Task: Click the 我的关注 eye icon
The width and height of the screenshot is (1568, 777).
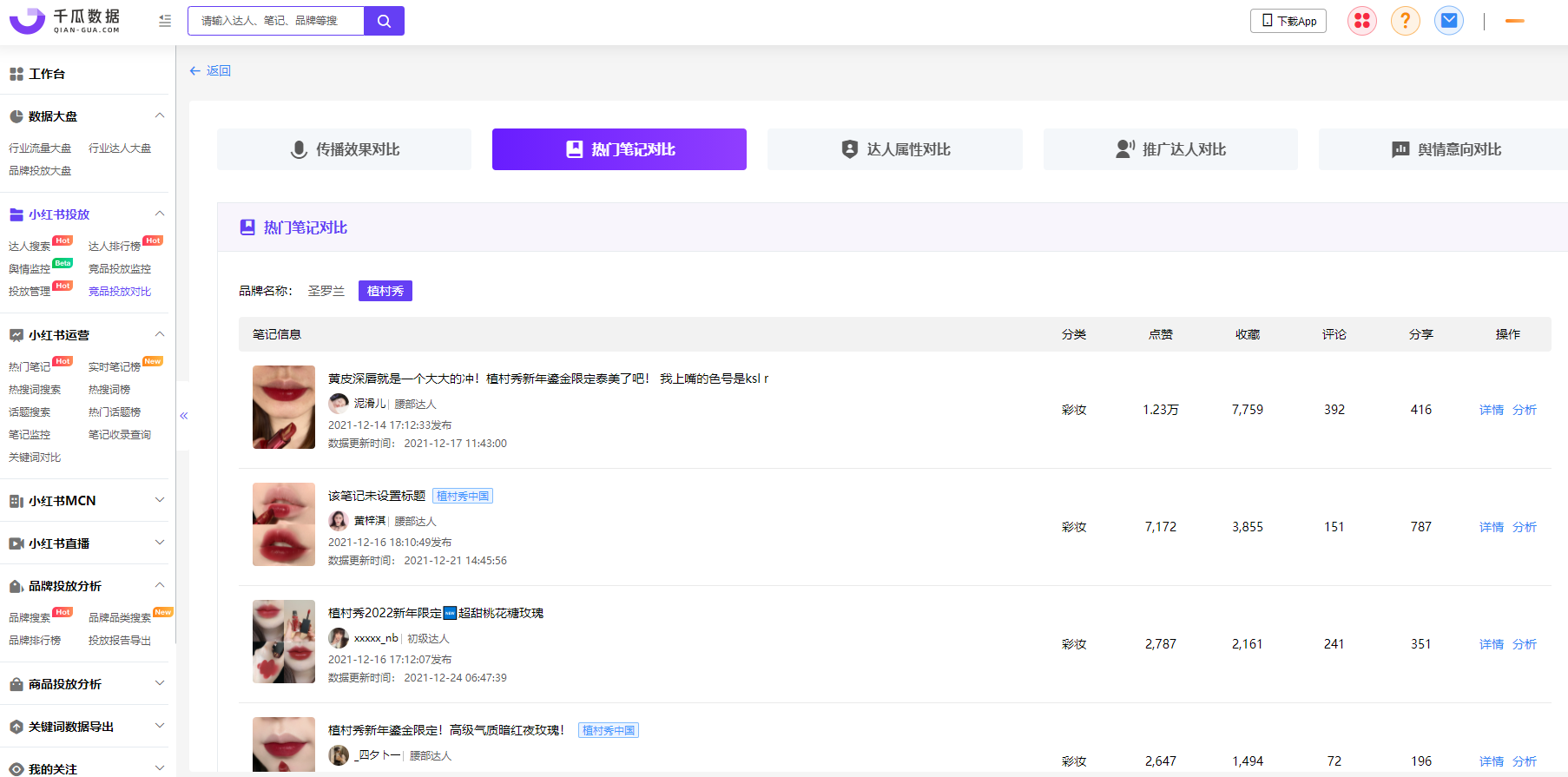Action: click(16, 769)
